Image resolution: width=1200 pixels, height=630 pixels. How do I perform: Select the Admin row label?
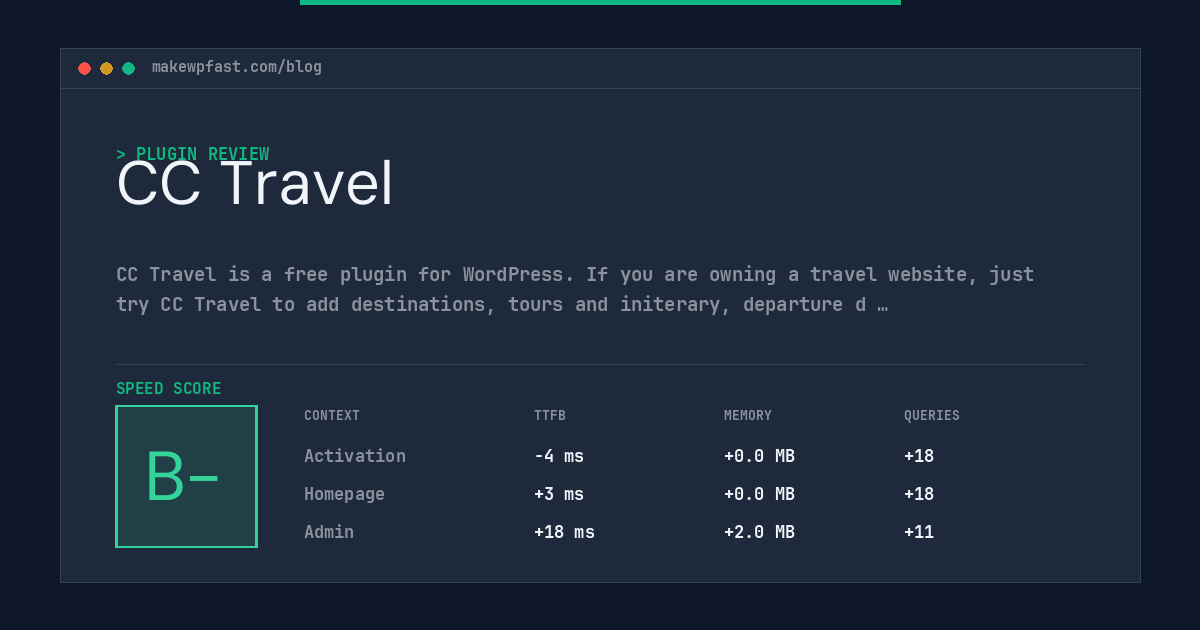coord(329,532)
